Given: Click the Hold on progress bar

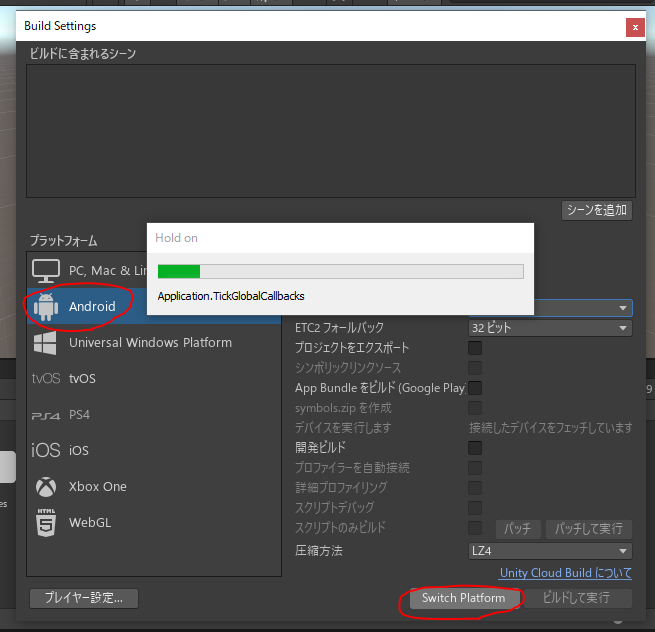Looking at the screenshot, I should coord(340,272).
